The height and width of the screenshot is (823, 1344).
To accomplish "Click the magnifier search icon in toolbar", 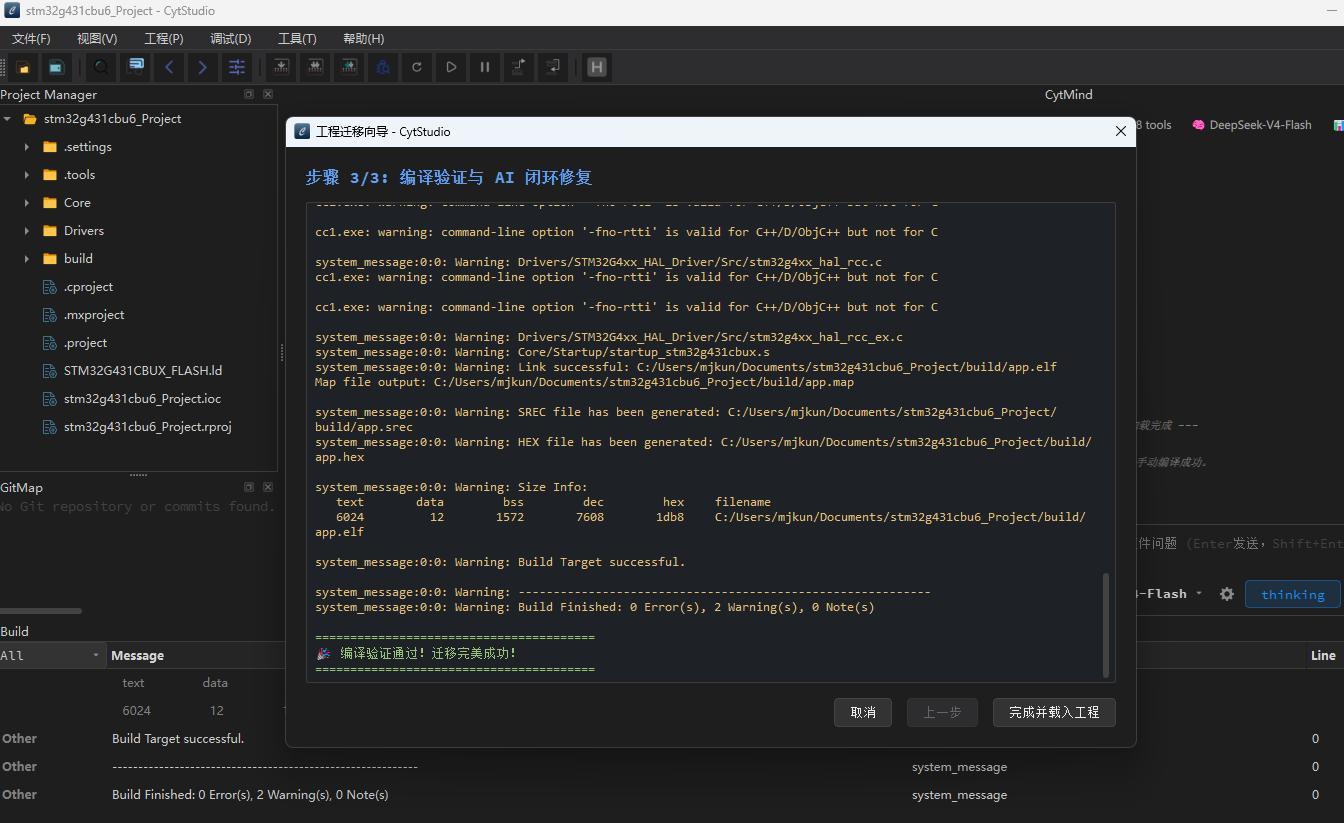I will tap(101, 67).
